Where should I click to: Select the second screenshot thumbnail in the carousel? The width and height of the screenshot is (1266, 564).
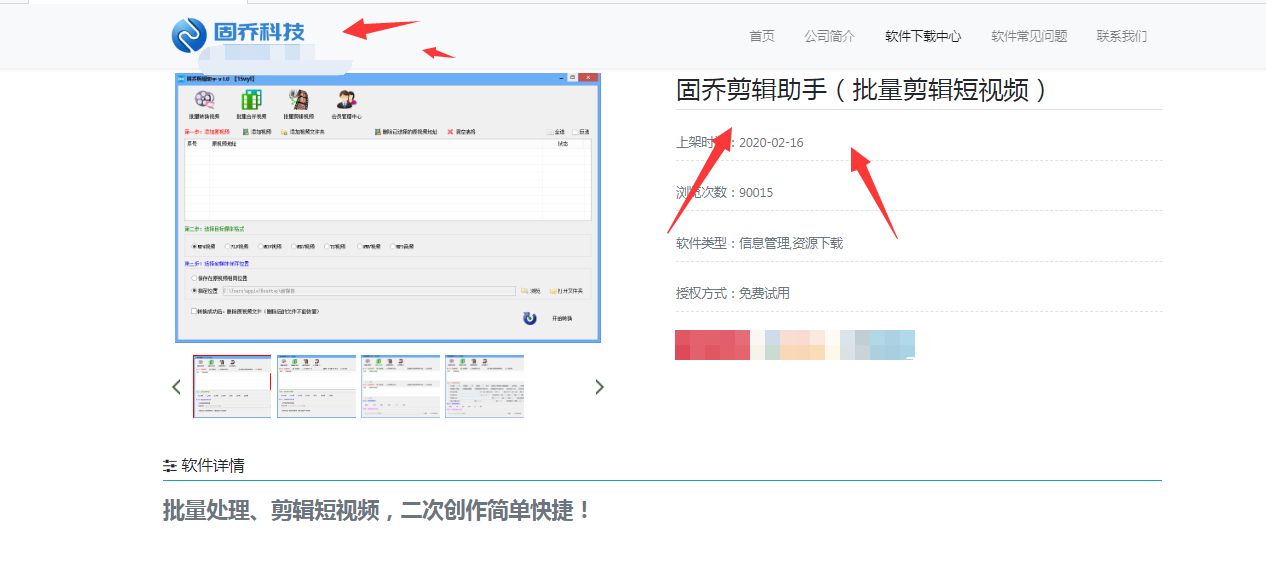coord(316,386)
